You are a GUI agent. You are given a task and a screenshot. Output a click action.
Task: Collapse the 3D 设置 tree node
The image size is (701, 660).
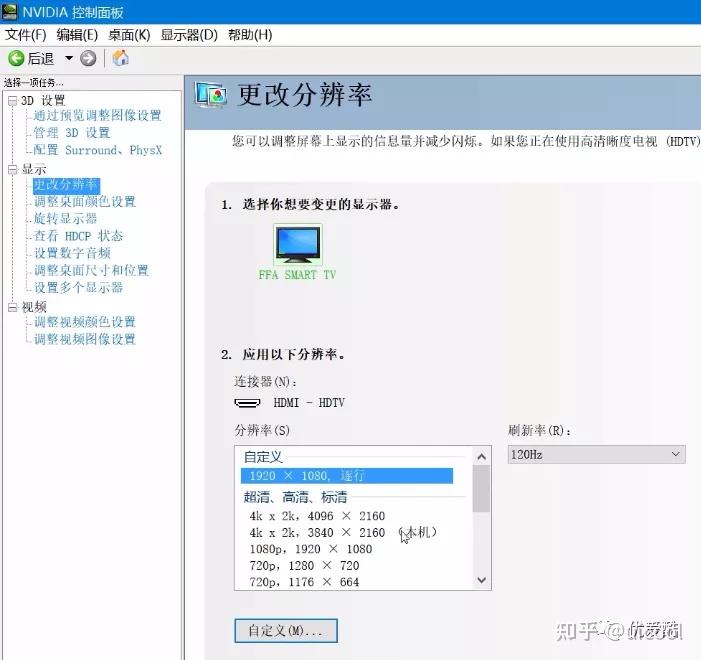click(13, 101)
